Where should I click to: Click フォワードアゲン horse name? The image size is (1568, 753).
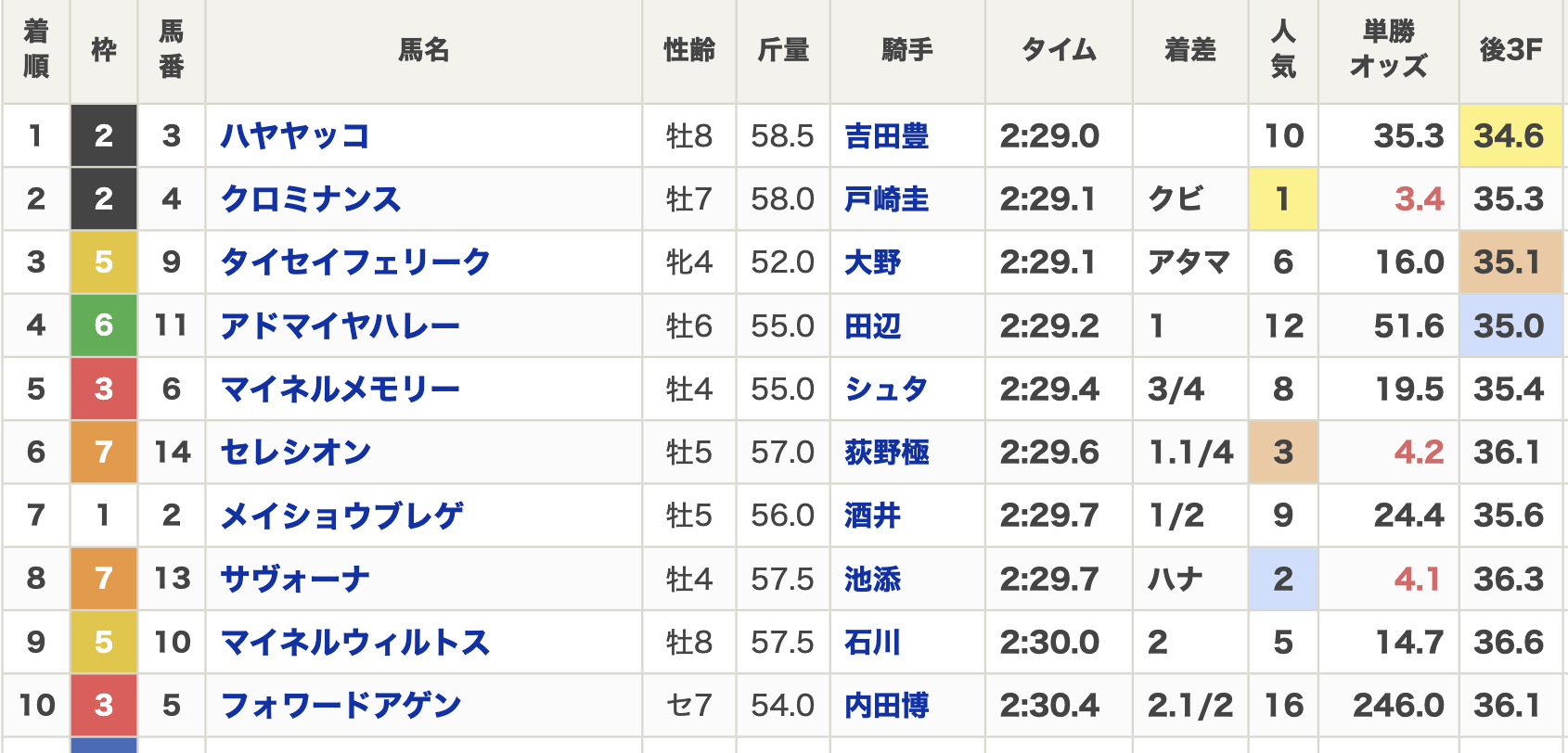click(341, 705)
